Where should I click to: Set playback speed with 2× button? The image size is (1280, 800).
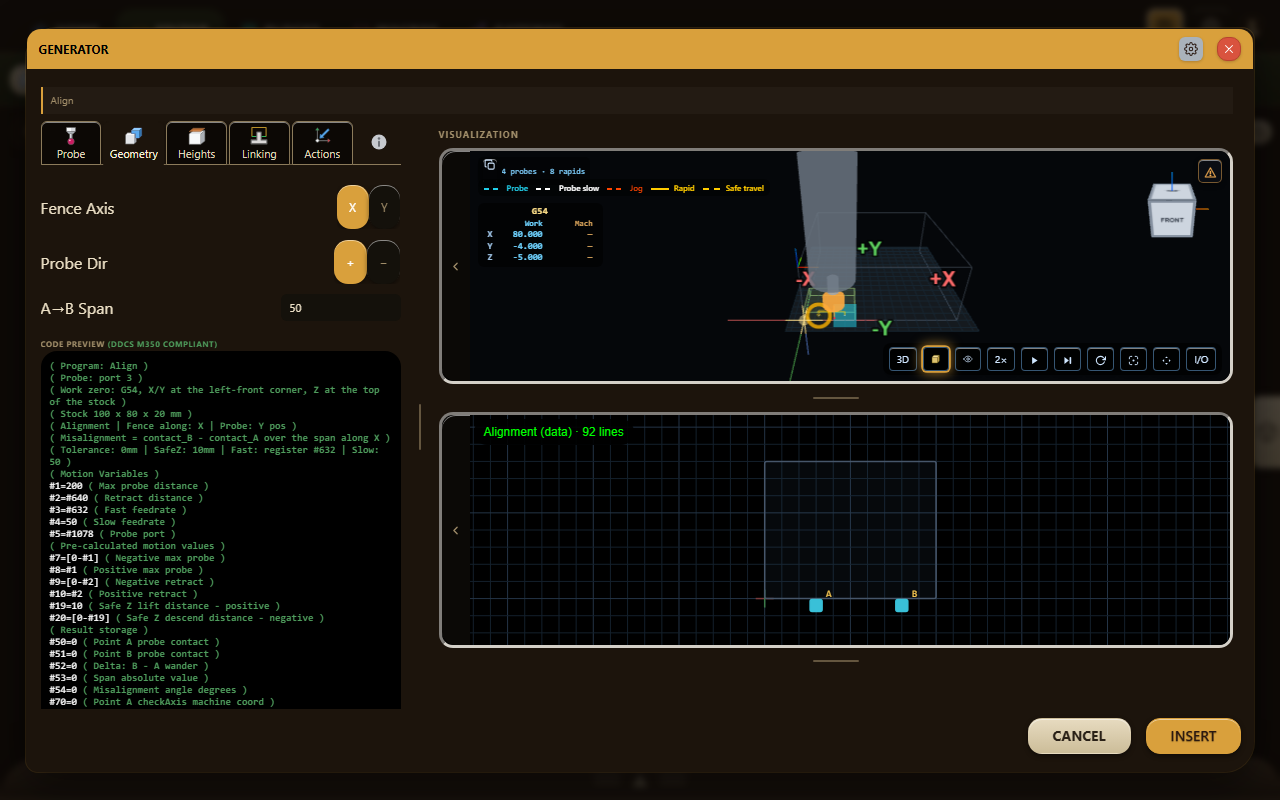point(1001,359)
